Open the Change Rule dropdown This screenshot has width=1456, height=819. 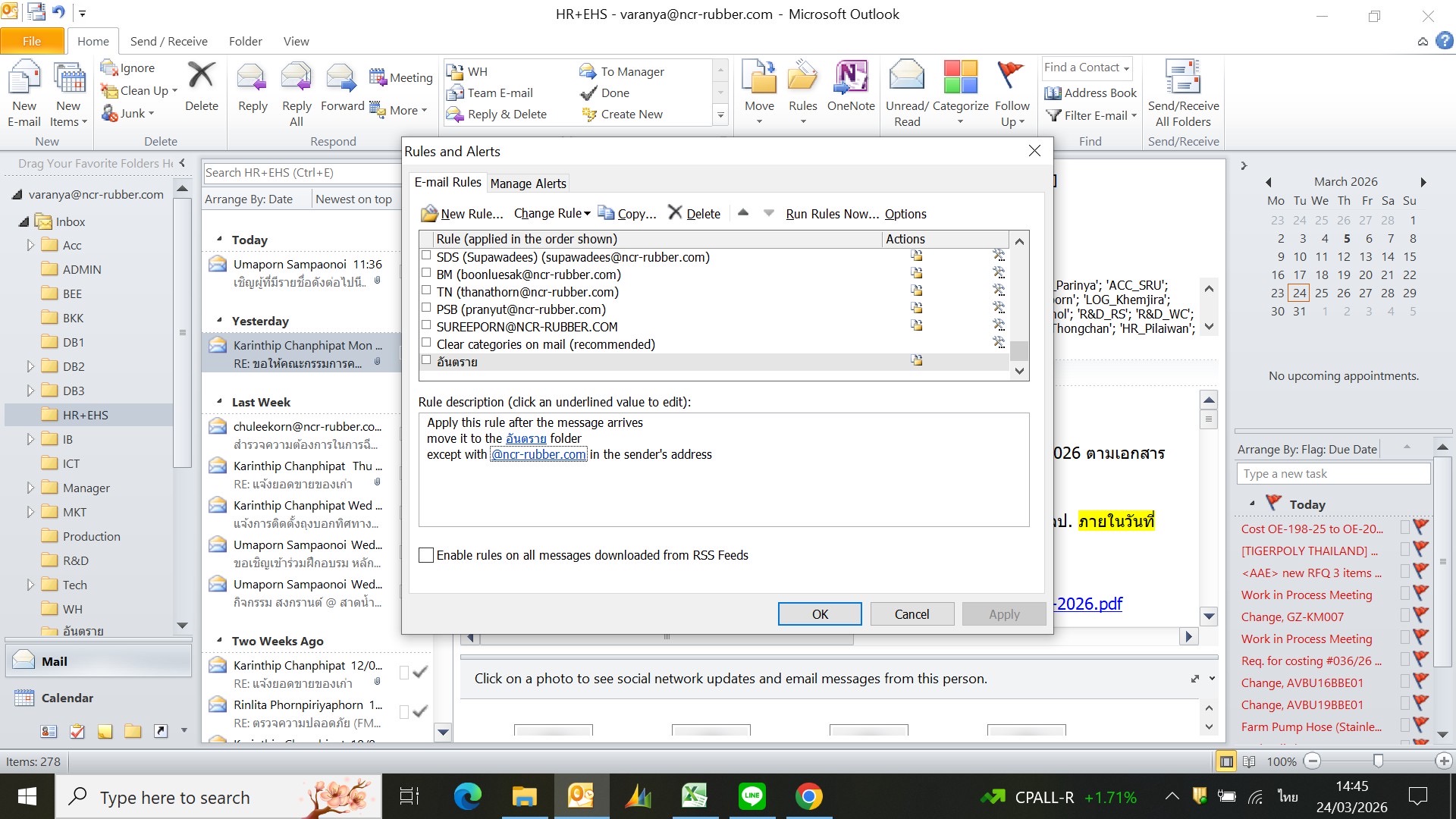(x=551, y=214)
